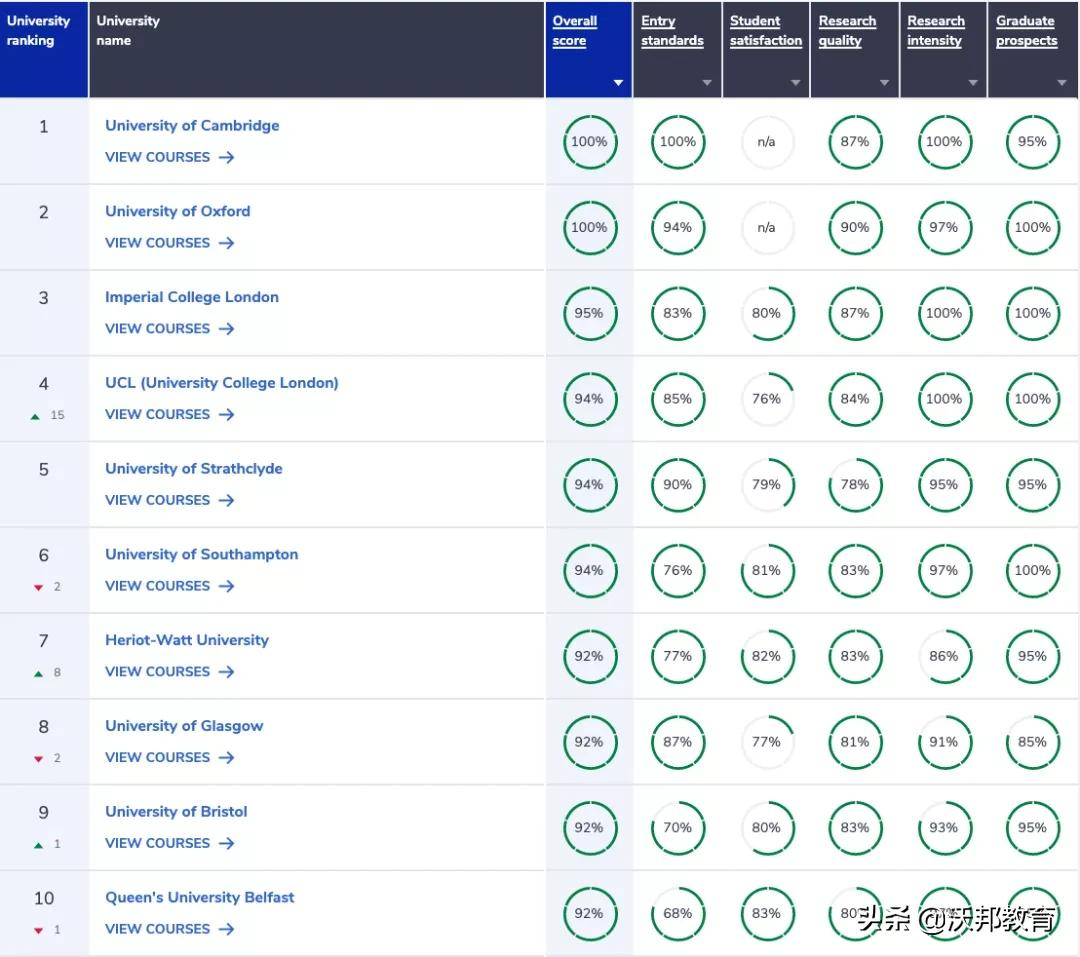
Task: Click Bristol's green up-1 rank arrow
Action: pos(39,845)
